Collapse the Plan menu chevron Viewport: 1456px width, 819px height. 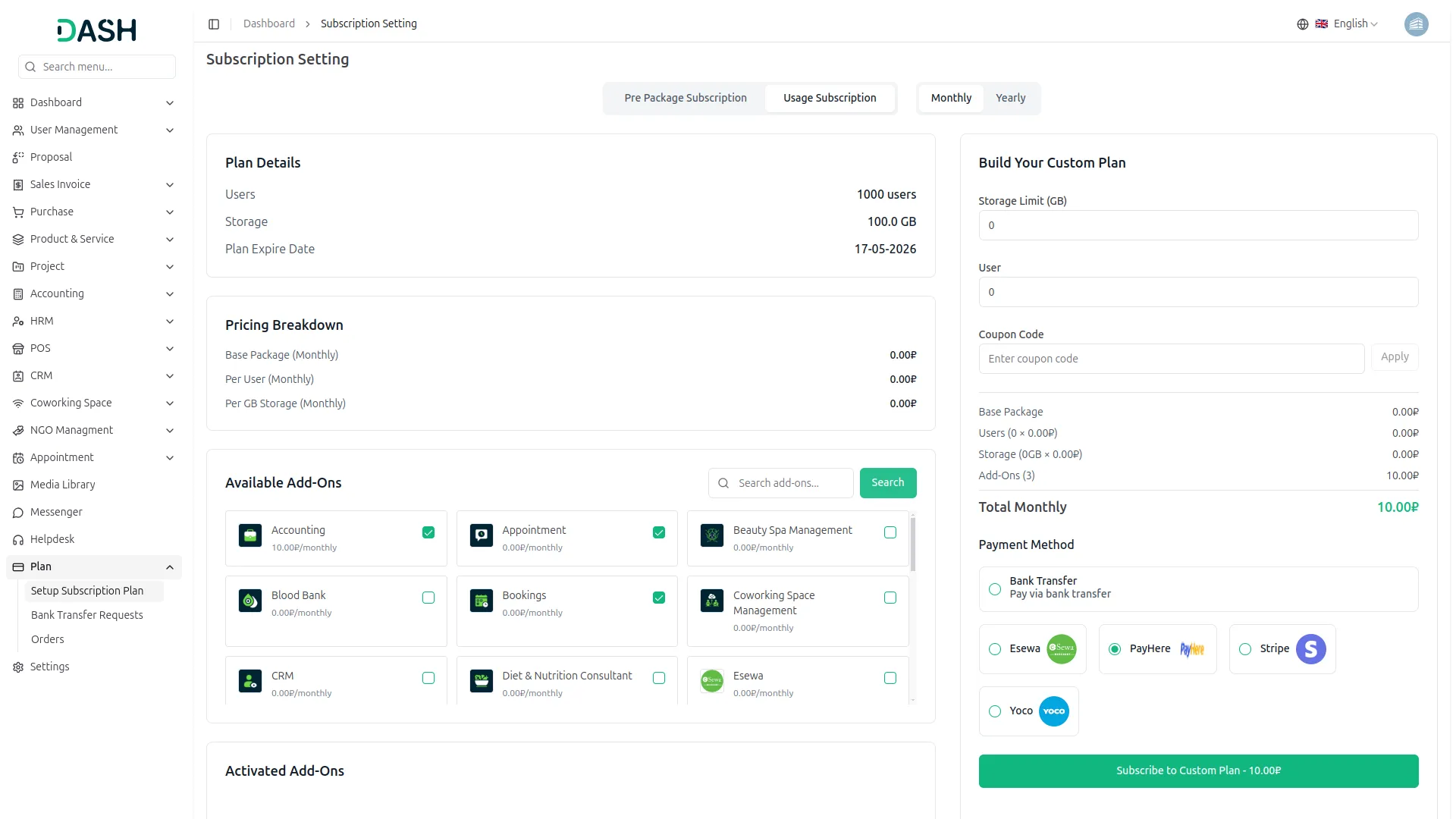[x=170, y=567]
